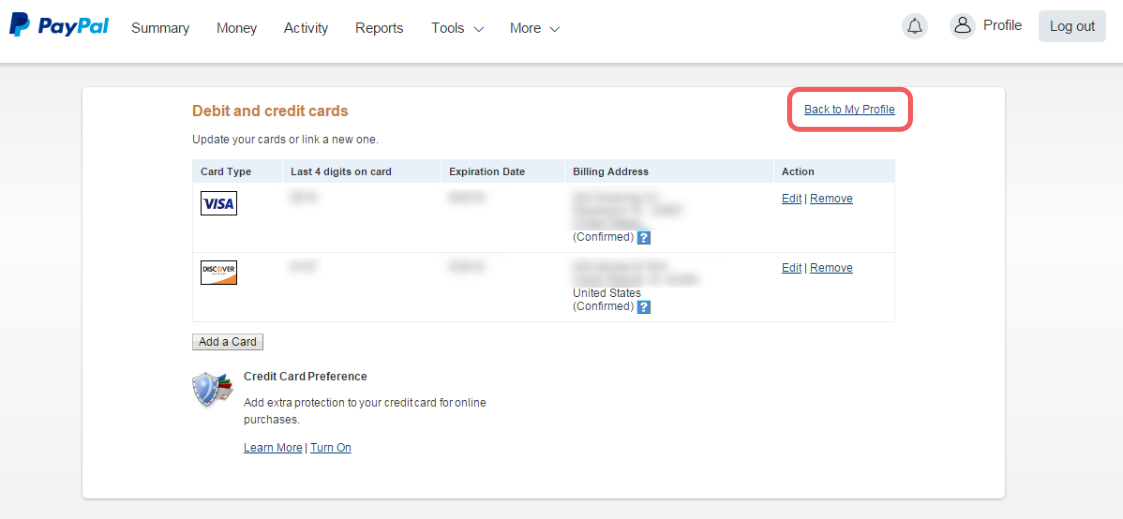The image size is (1123, 519).
Task: Edit the Discover card
Action: tap(791, 268)
